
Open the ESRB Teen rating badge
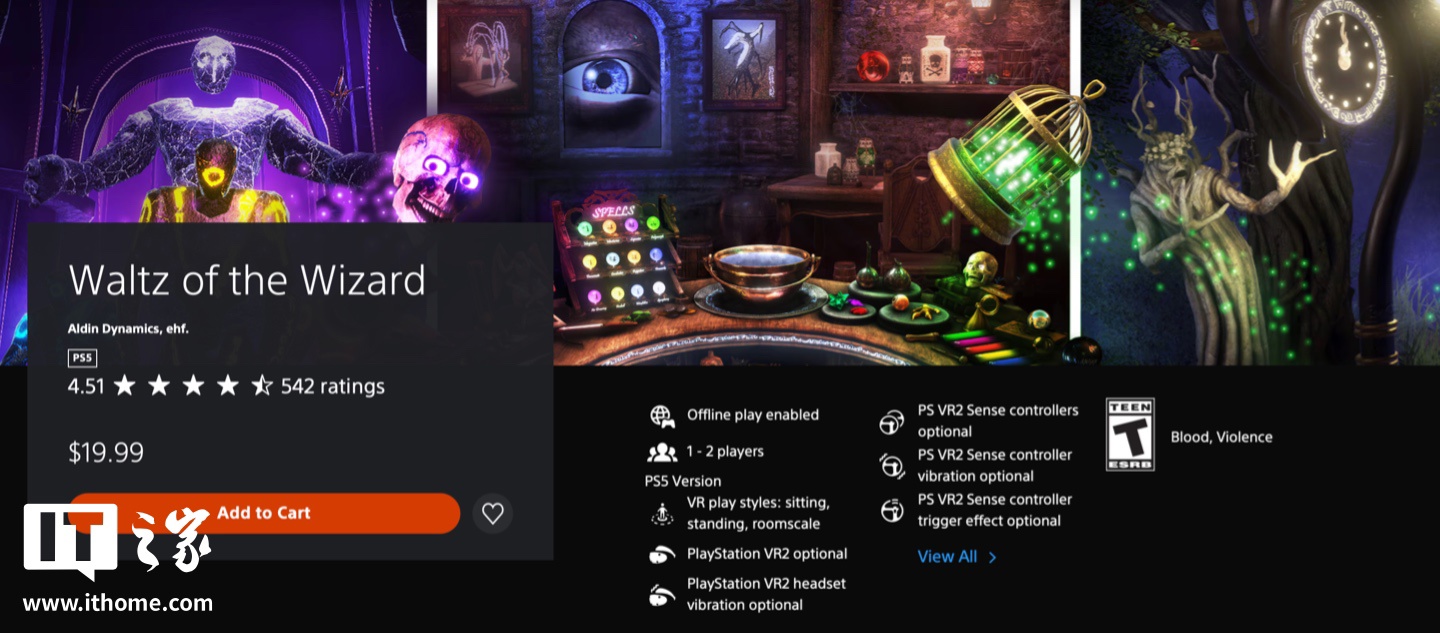point(1130,434)
